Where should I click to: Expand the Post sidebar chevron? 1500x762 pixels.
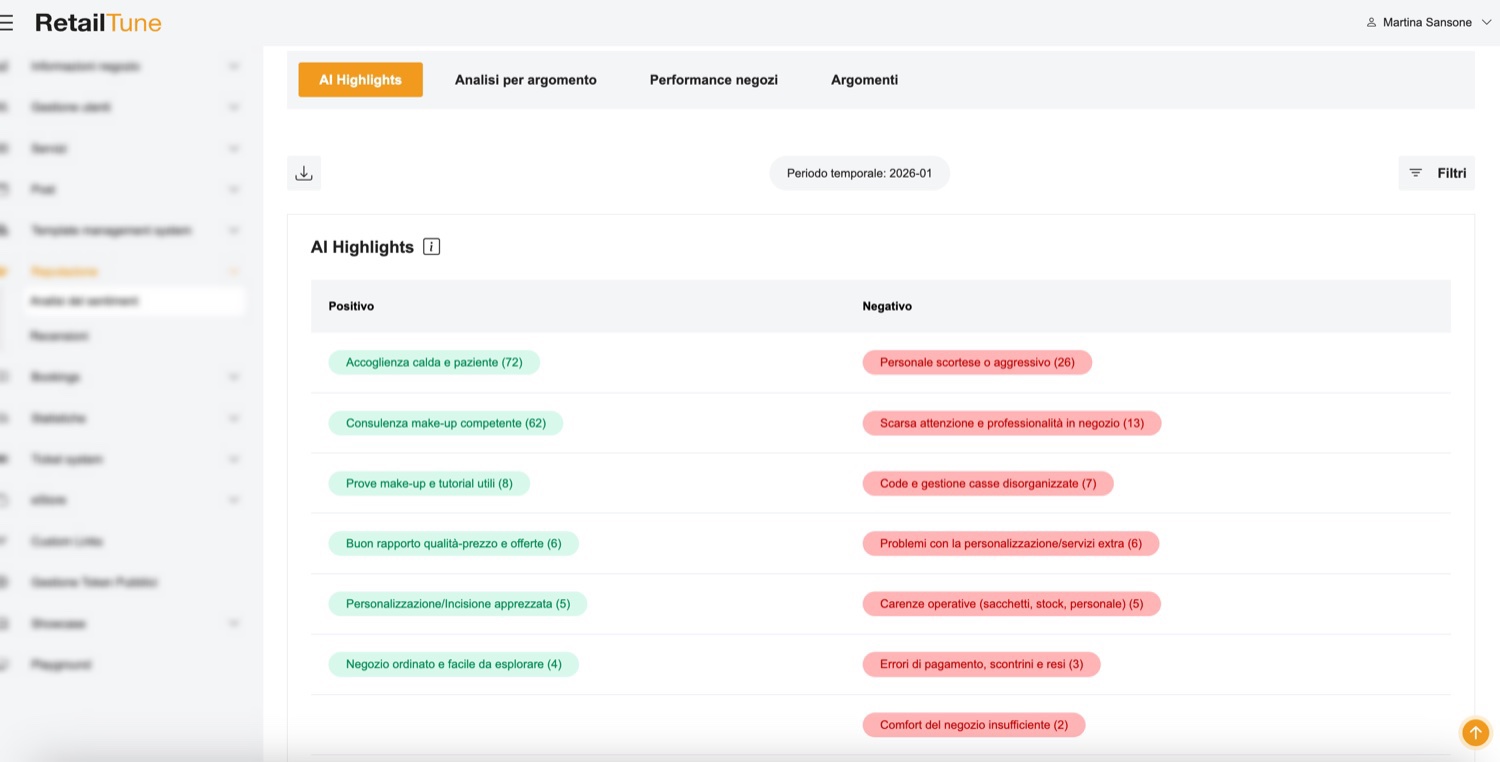point(233,189)
